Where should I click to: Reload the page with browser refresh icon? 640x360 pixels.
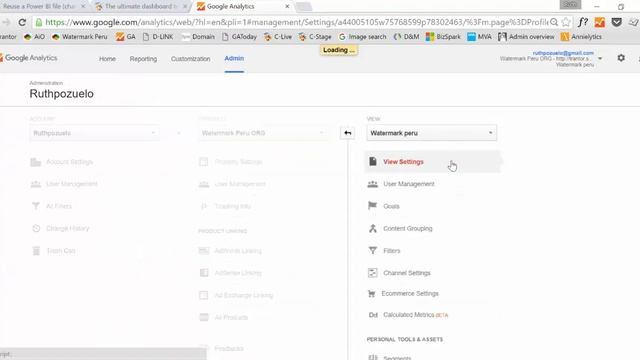coord(22,22)
